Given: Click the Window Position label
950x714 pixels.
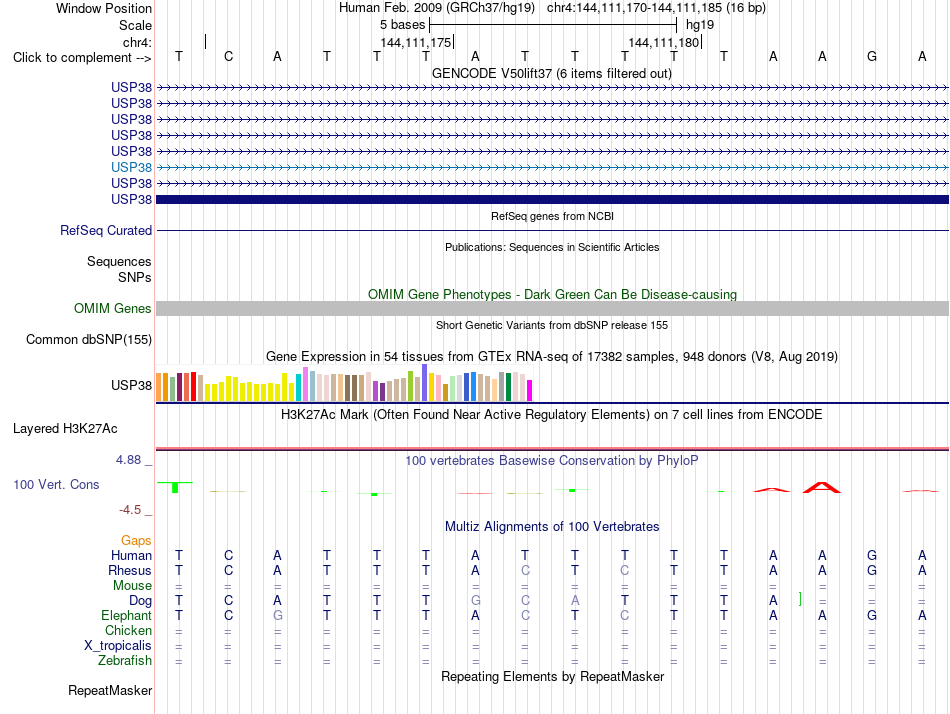Looking at the screenshot, I should point(104,8).
